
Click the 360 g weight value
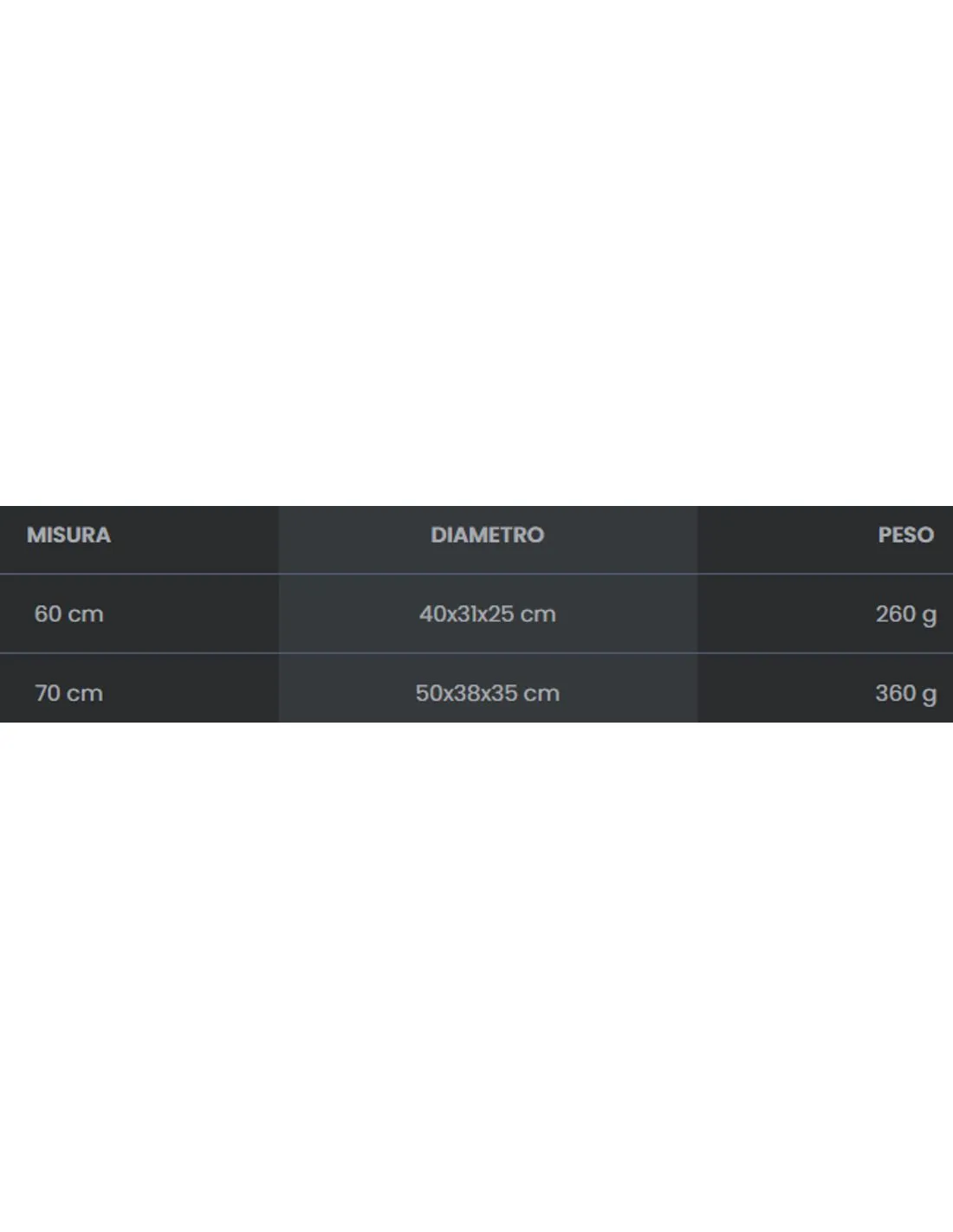[x=905, y=694]
